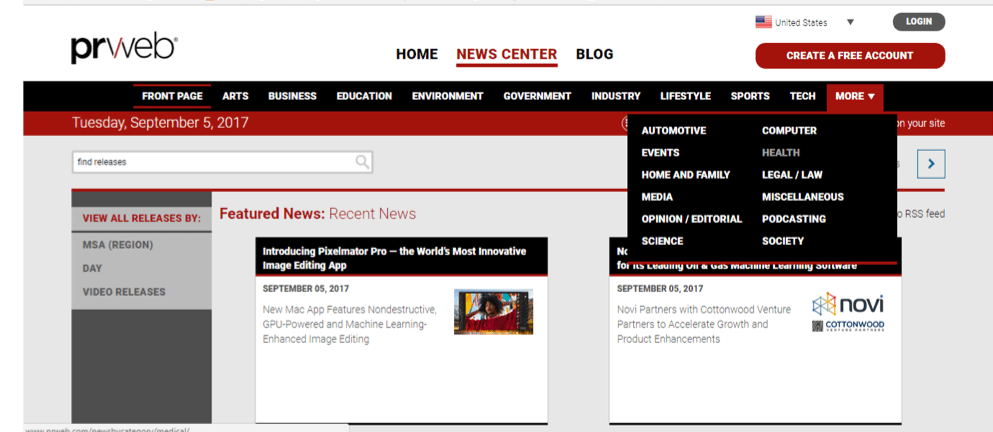Choose HOME AND FAMILY menu entry

tap(686, 175)
